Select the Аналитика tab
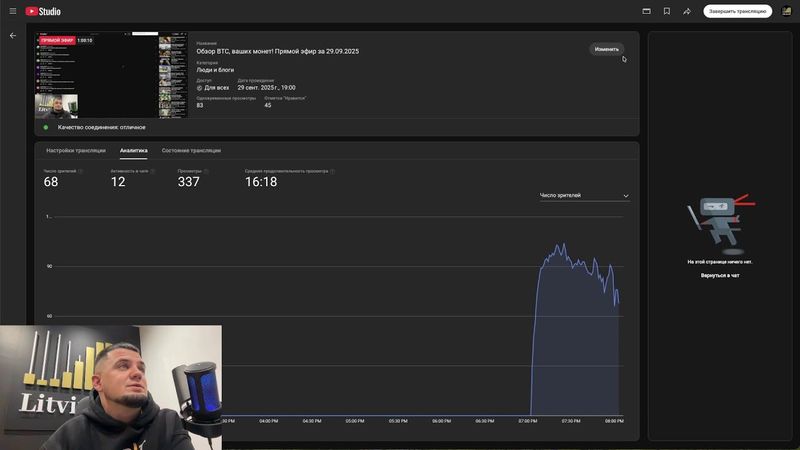The width and height of the screenshot is (800, 450). click(x=133, y=150)
